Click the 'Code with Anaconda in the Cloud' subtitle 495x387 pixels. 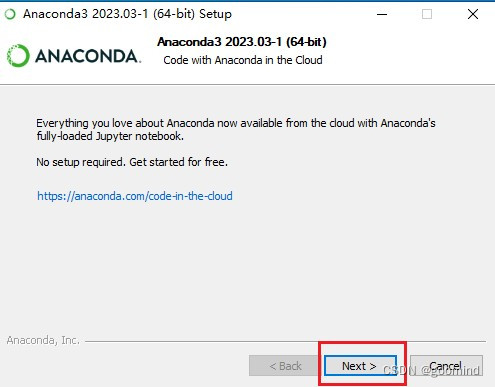coord(243,60)
